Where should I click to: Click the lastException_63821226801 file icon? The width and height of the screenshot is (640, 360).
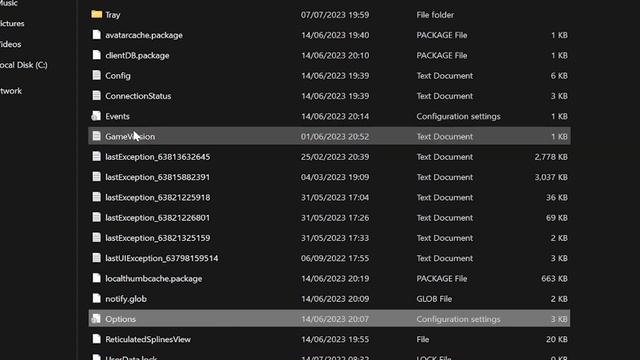(96, 218)
